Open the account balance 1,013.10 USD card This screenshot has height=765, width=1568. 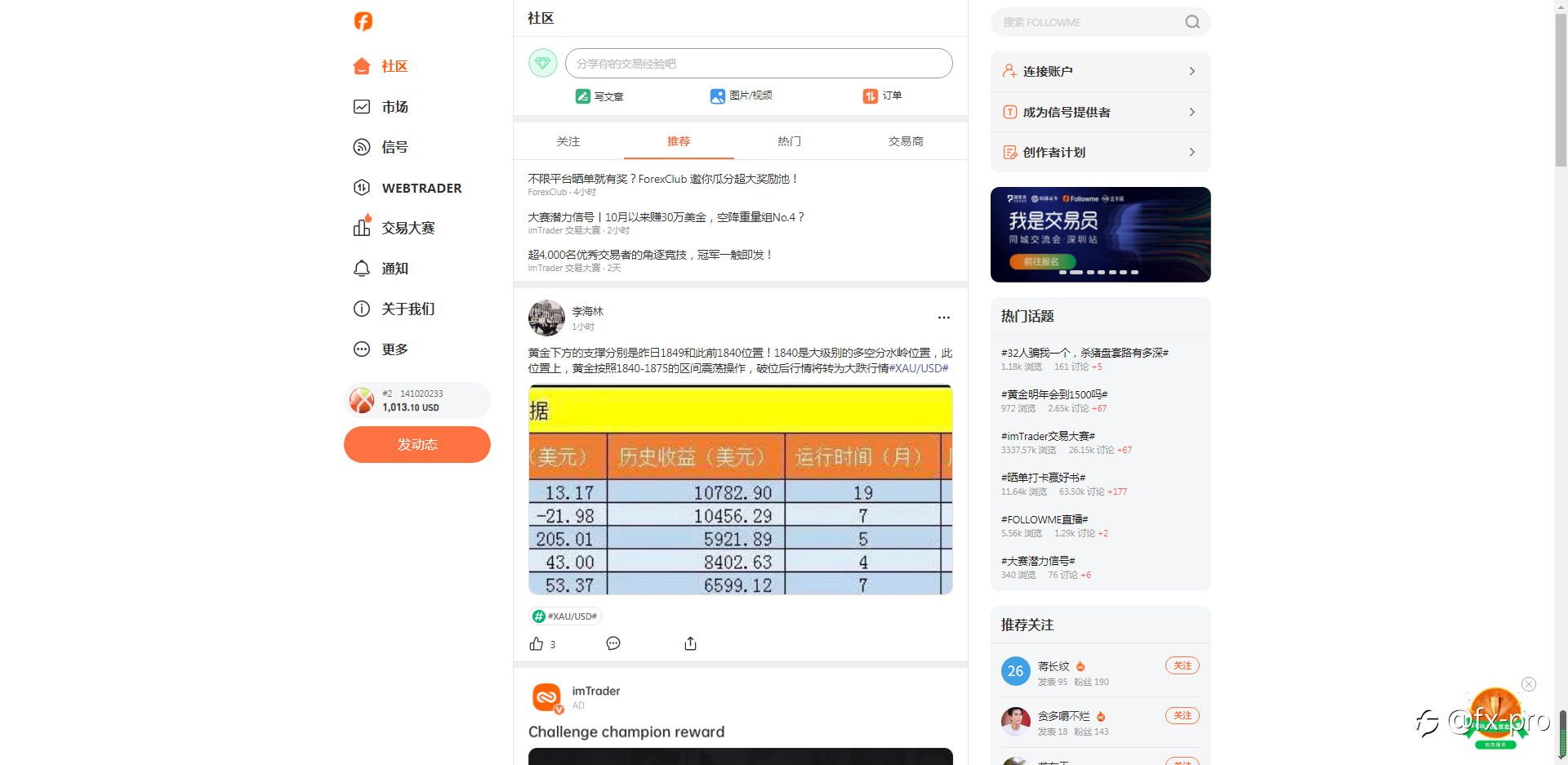[417, 401]
